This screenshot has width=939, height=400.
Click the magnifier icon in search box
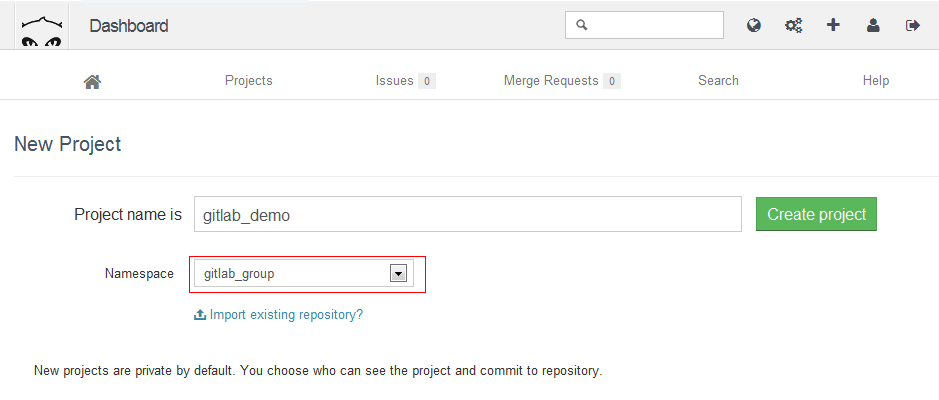[x=581, y=25]
